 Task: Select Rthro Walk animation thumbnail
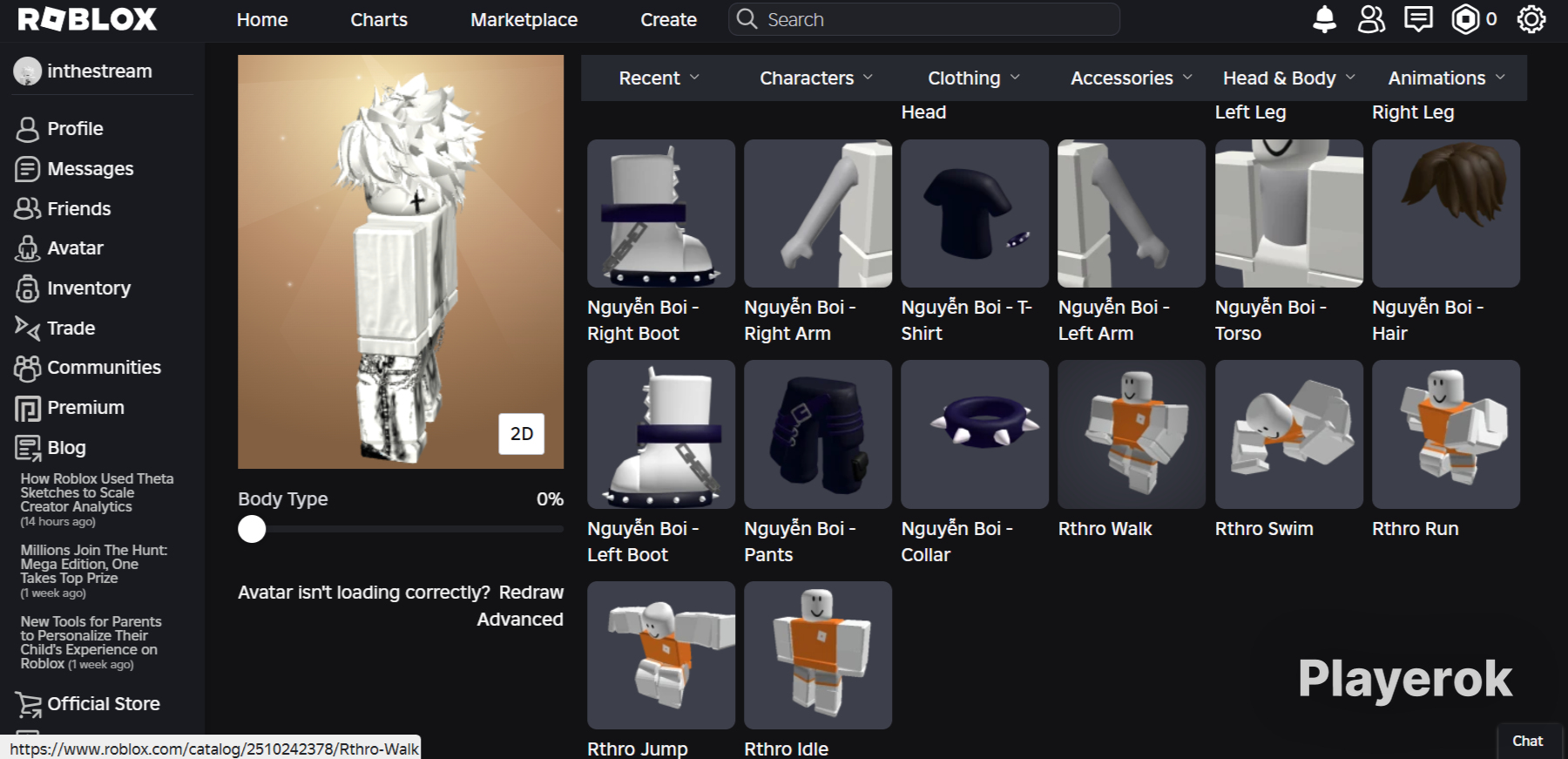1132,434
